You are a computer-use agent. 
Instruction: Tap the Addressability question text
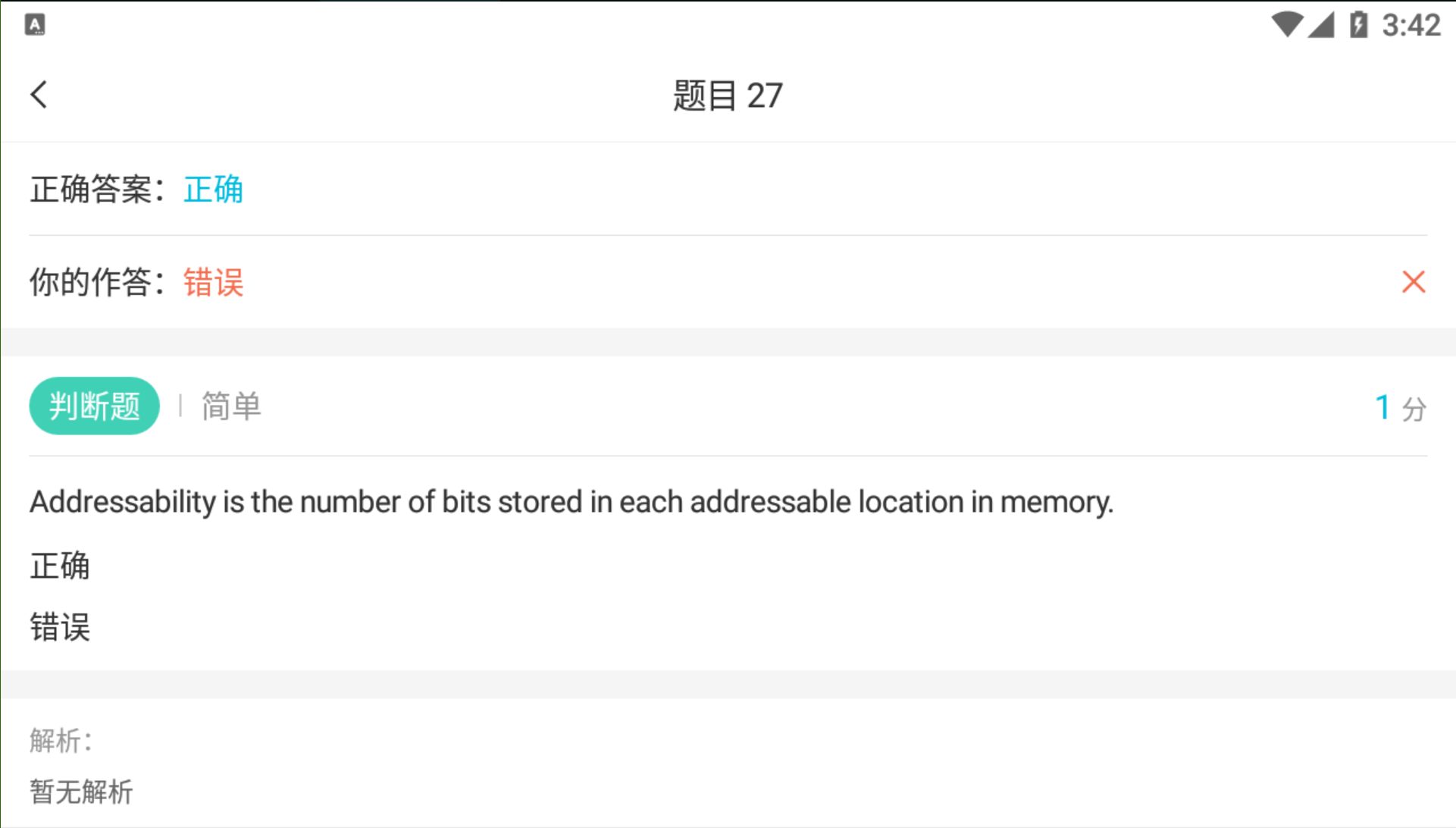click(x=571, y=502)
